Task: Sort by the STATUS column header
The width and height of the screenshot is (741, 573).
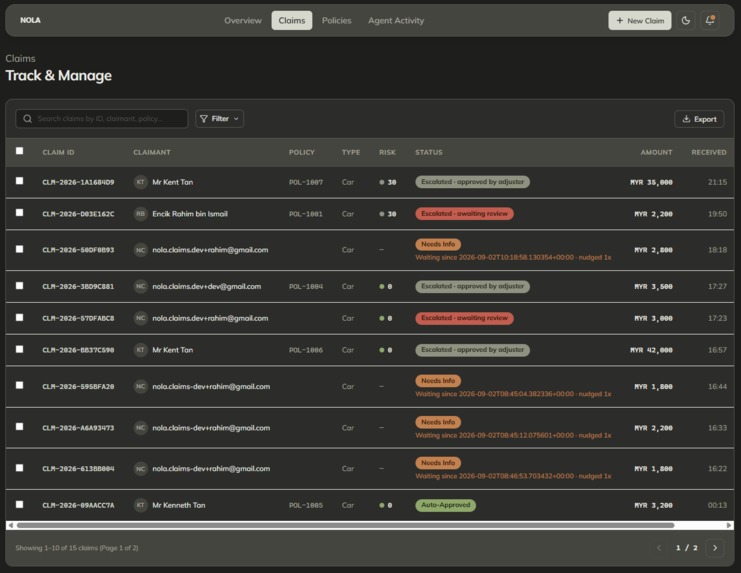Action: pyautogui.click(x=429, y=152)
